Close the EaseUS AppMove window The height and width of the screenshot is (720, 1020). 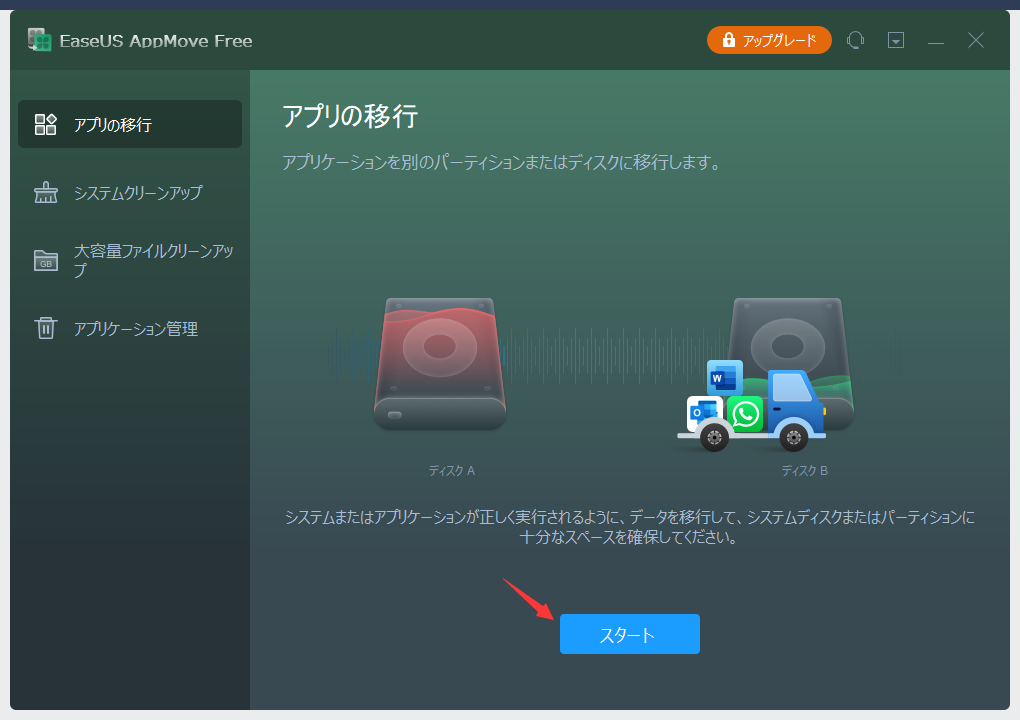[976, 40]
